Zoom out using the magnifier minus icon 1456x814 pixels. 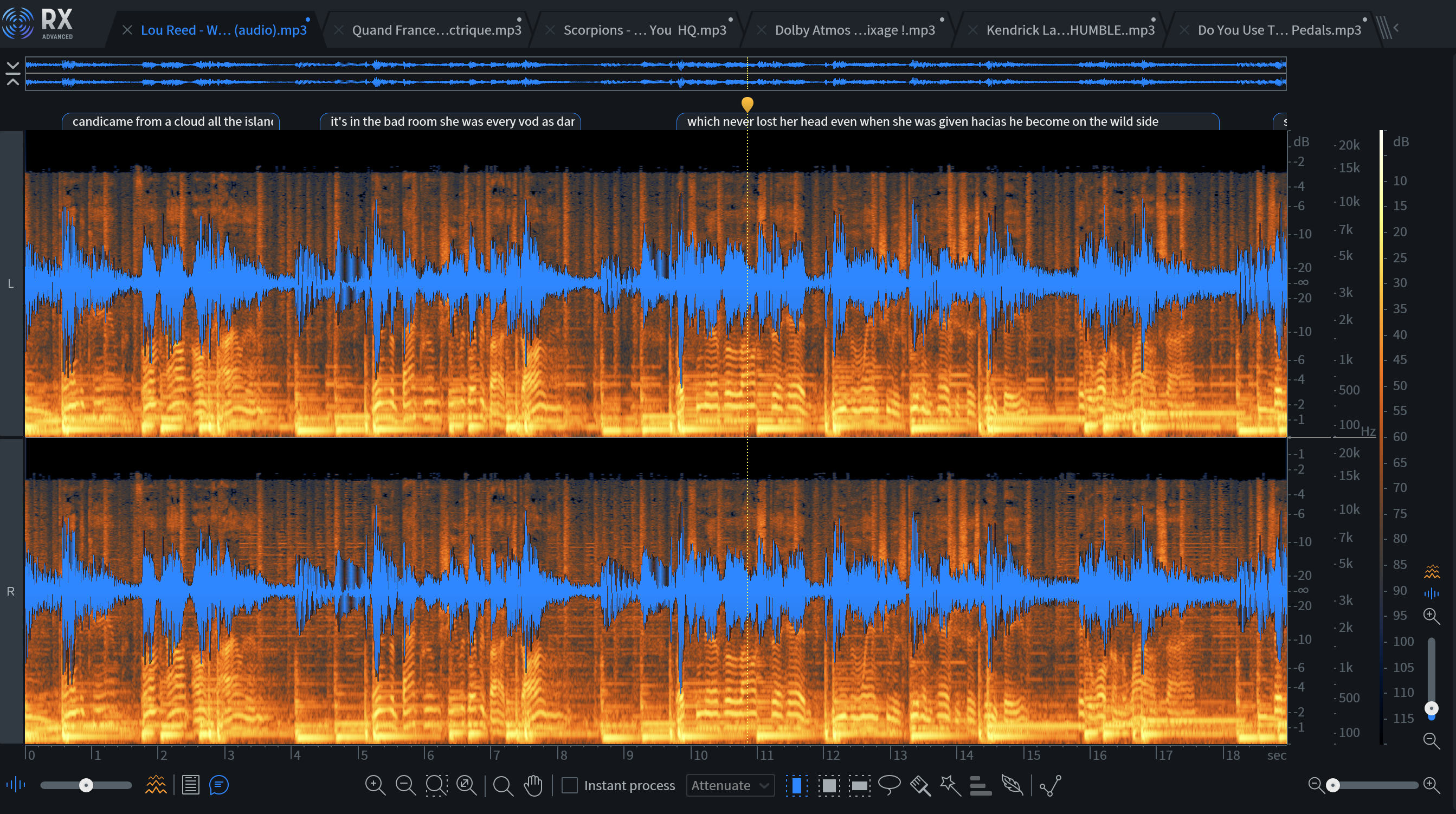pyautogui.click(x=406, y=786)
